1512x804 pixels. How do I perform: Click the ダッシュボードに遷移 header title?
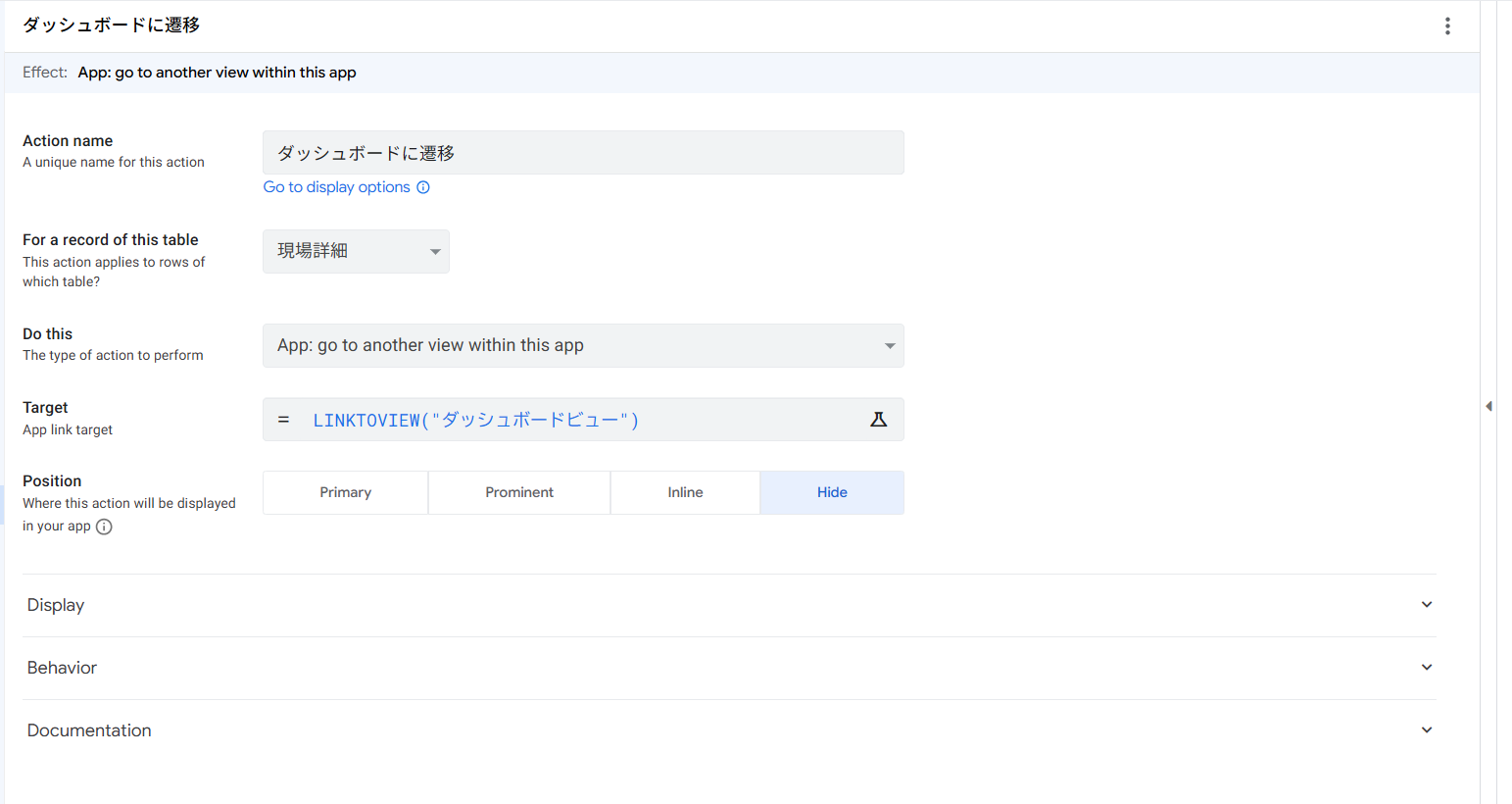point(112,25)
